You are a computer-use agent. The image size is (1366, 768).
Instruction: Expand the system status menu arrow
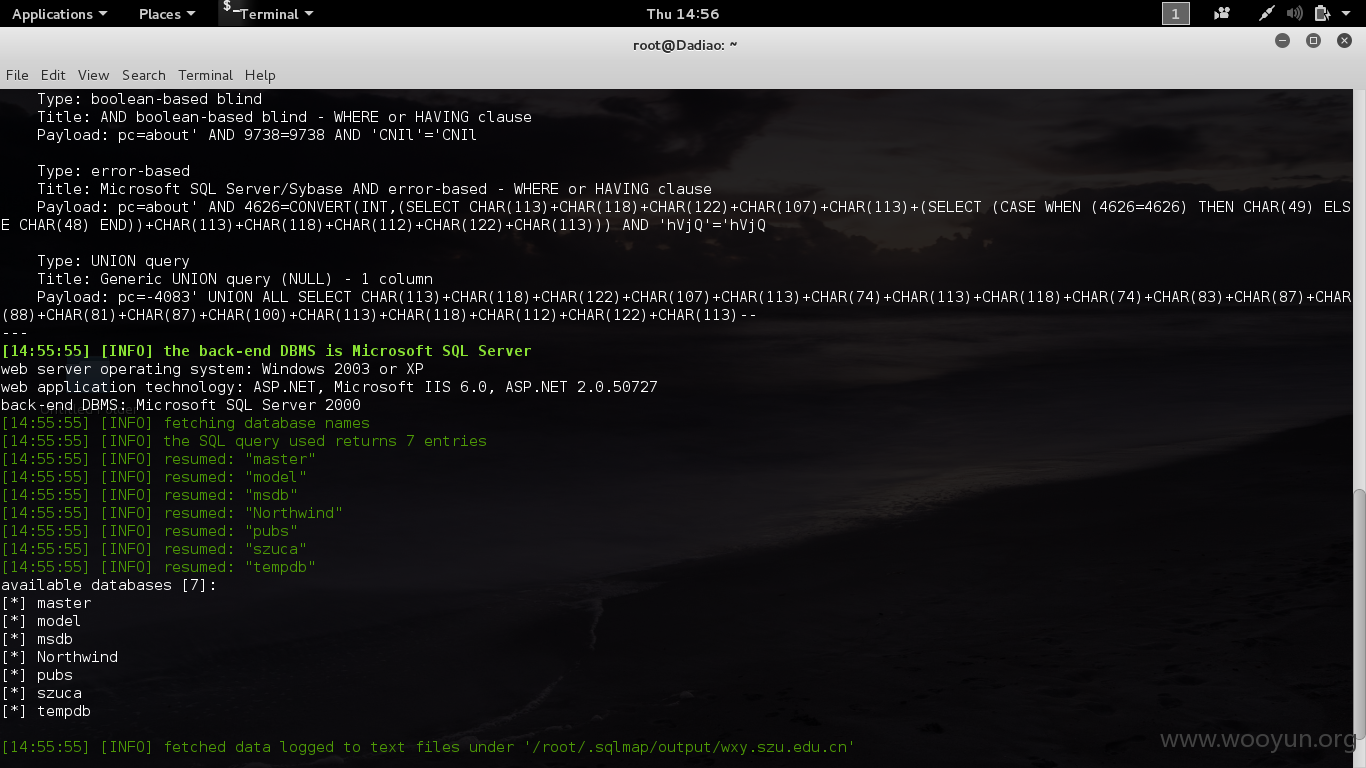1345,14
